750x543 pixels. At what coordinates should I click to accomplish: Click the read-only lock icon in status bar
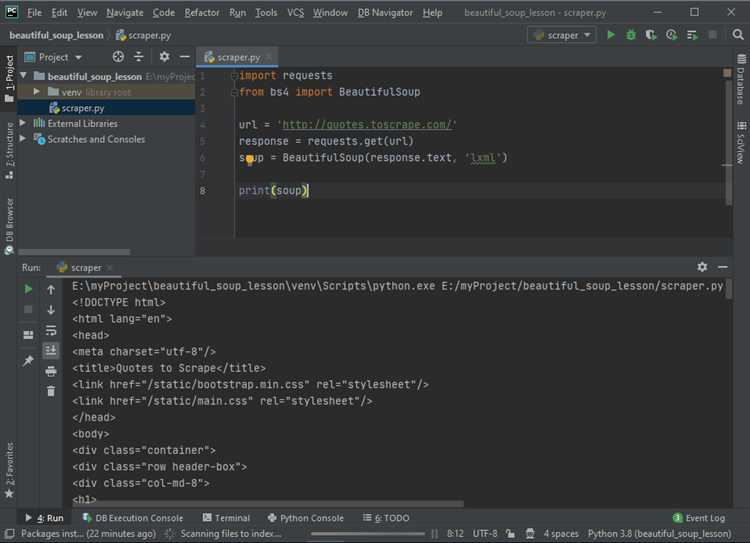coord(510,533)
